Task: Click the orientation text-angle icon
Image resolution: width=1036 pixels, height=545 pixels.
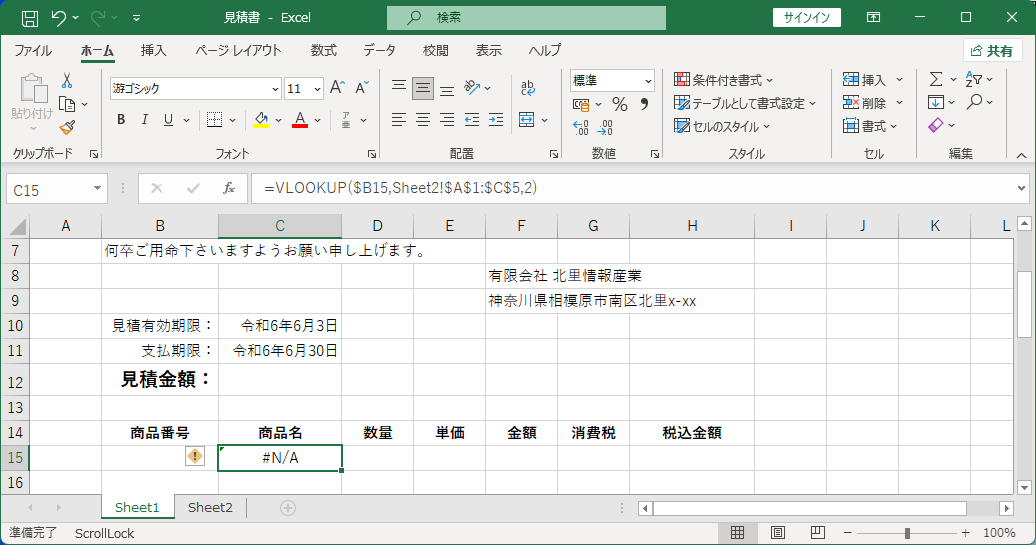Action: [472, 87]
